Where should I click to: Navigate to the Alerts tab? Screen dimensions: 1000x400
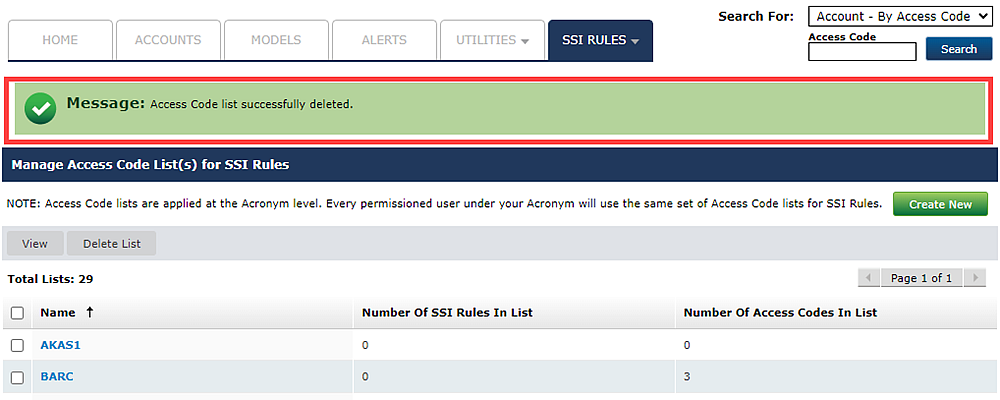click(x=384, y=40)
